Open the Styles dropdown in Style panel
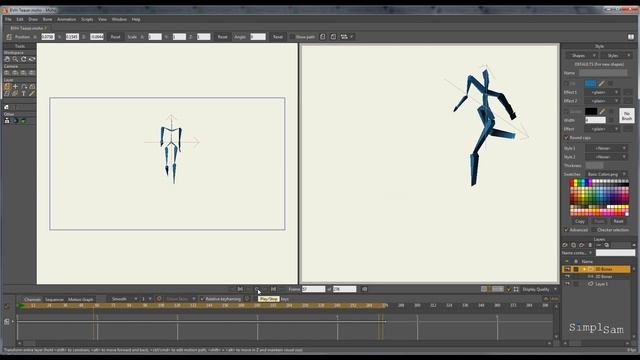 (617, 56)
